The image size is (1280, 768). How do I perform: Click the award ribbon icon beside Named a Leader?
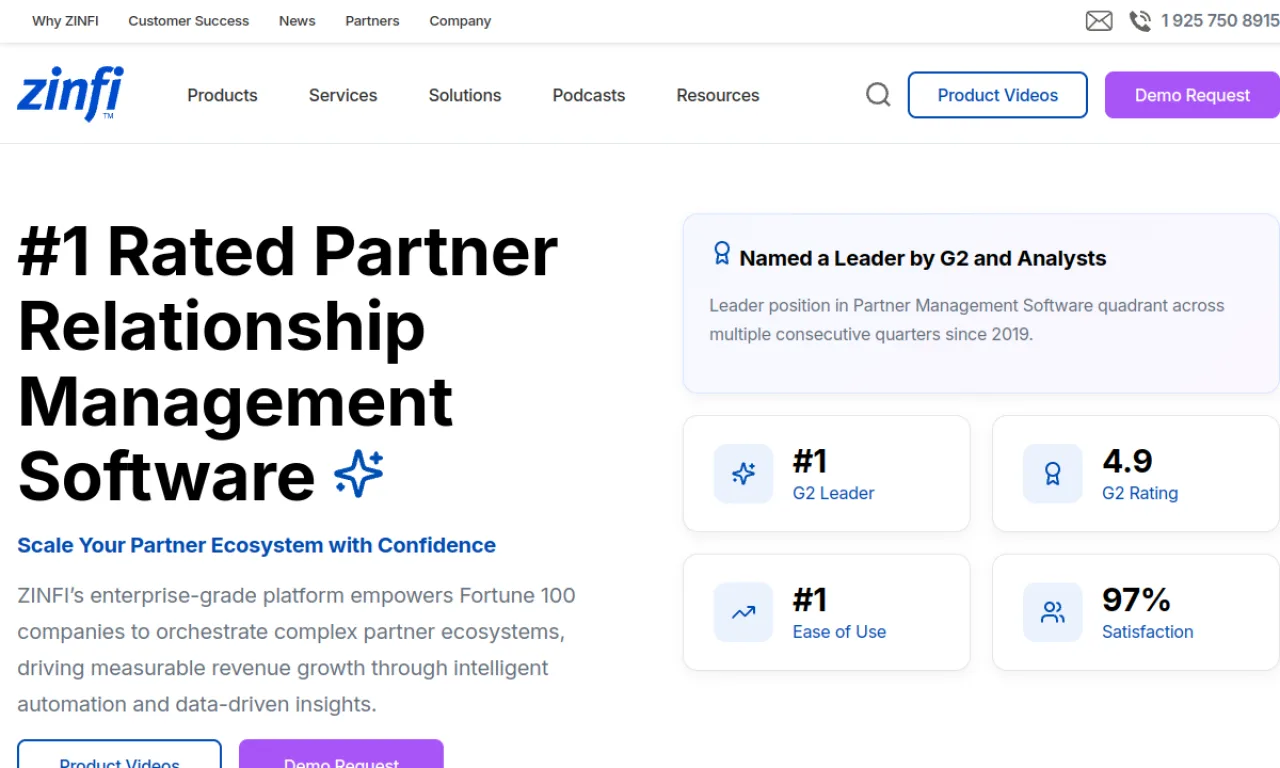click(x=722, y=254)
